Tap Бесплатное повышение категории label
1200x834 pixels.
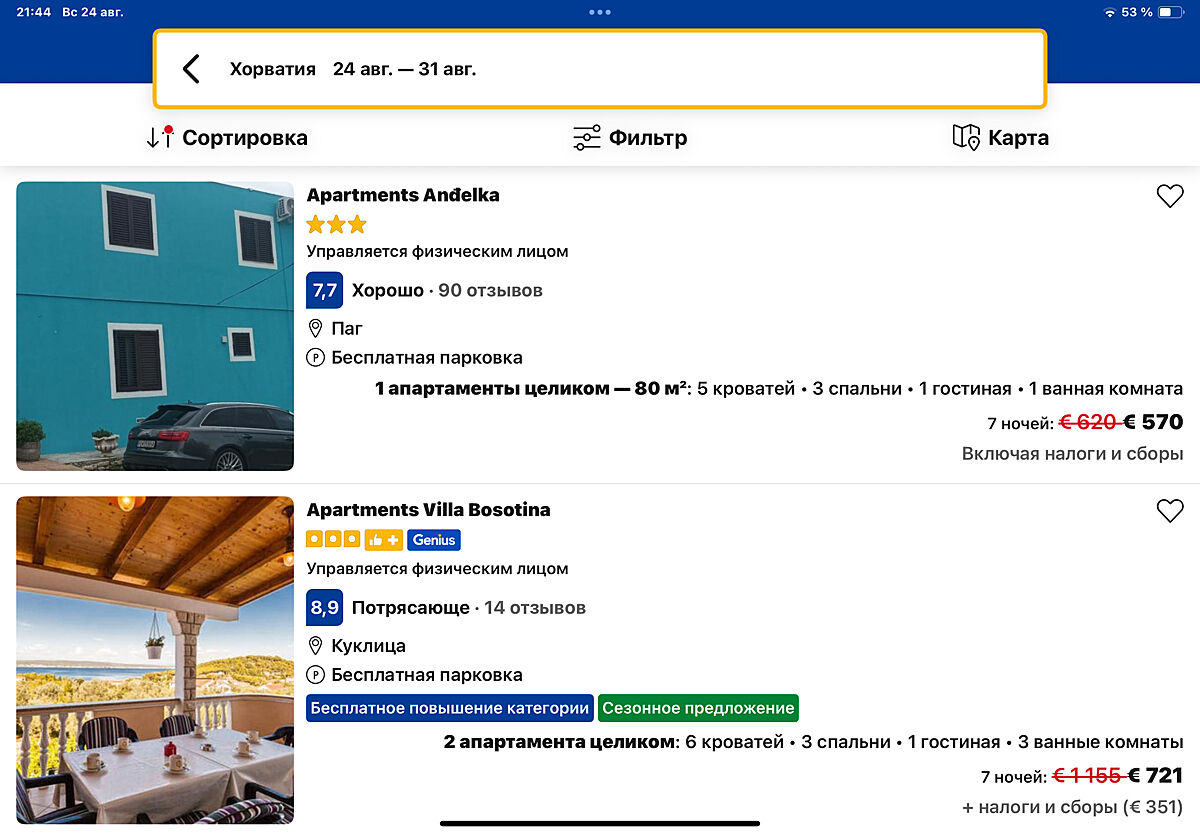pos(449,708)
